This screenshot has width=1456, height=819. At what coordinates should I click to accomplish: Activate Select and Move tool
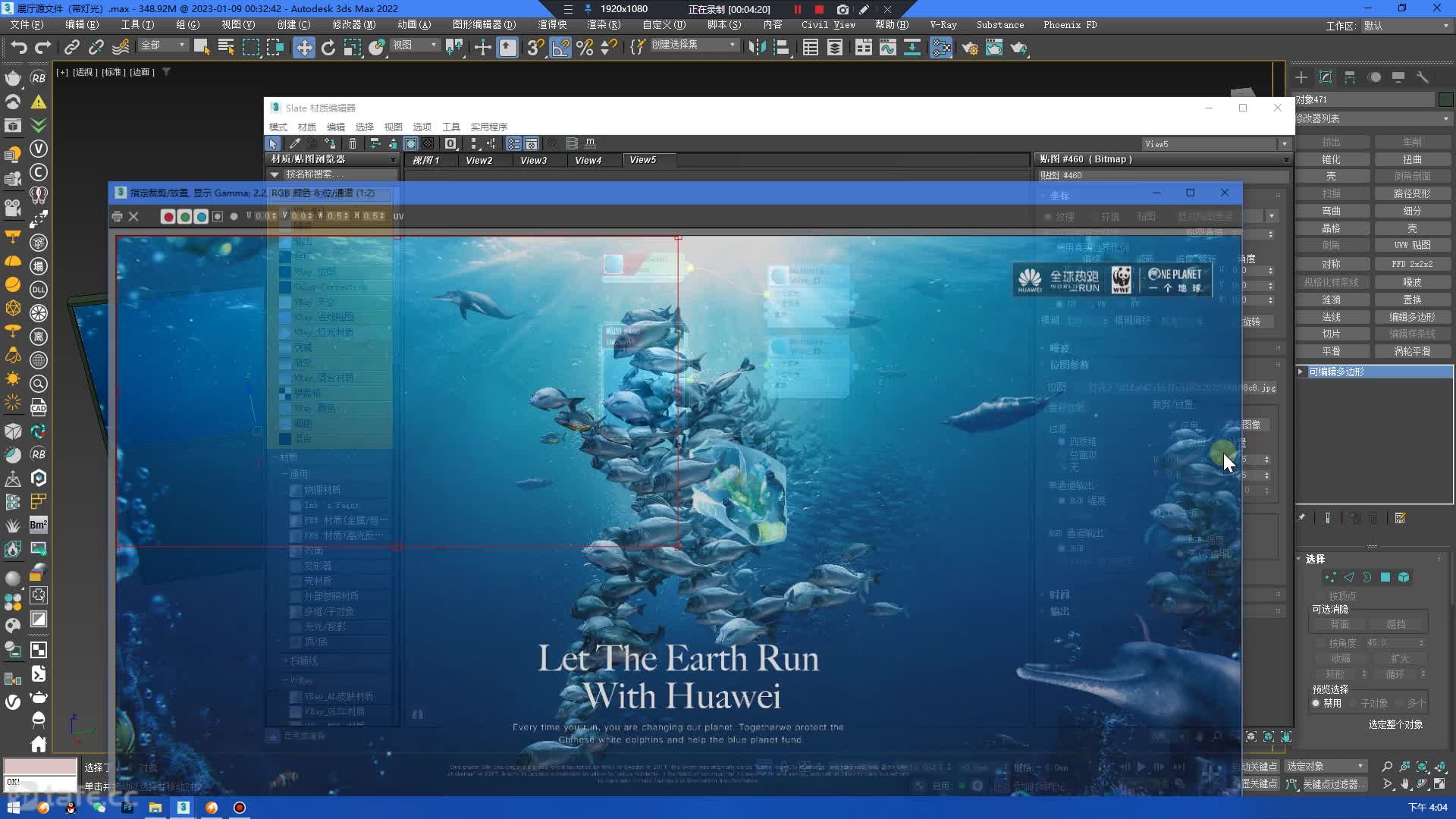(303, 47)
